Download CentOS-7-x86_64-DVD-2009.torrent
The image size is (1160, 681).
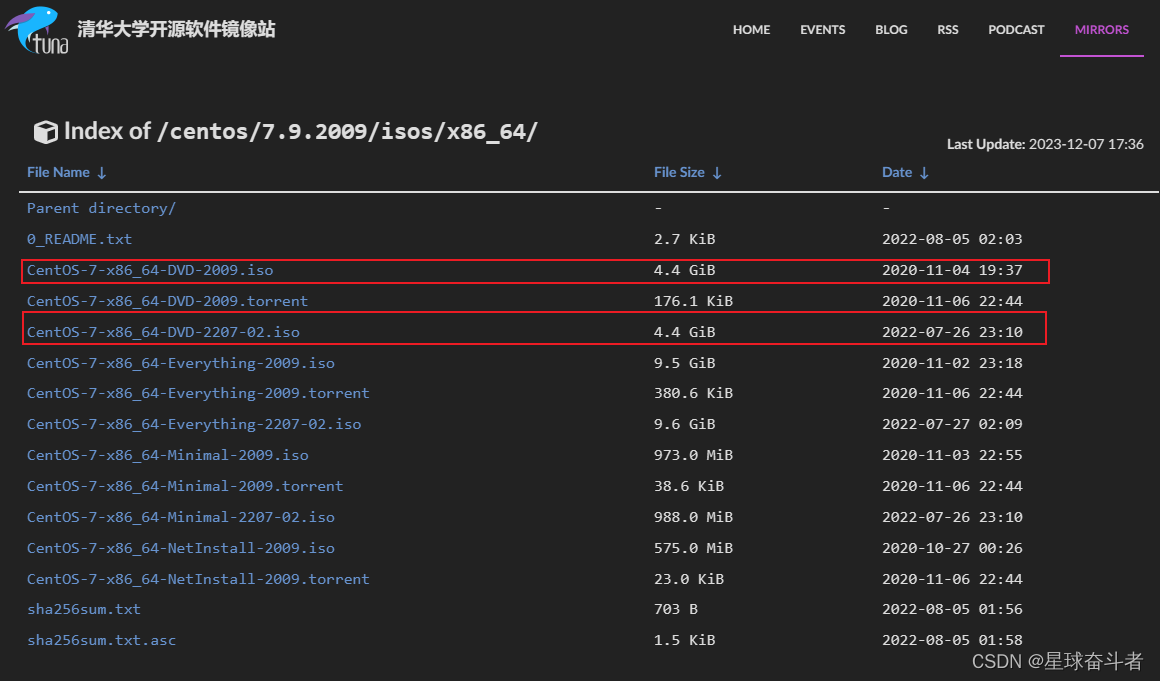pos(167,302)
